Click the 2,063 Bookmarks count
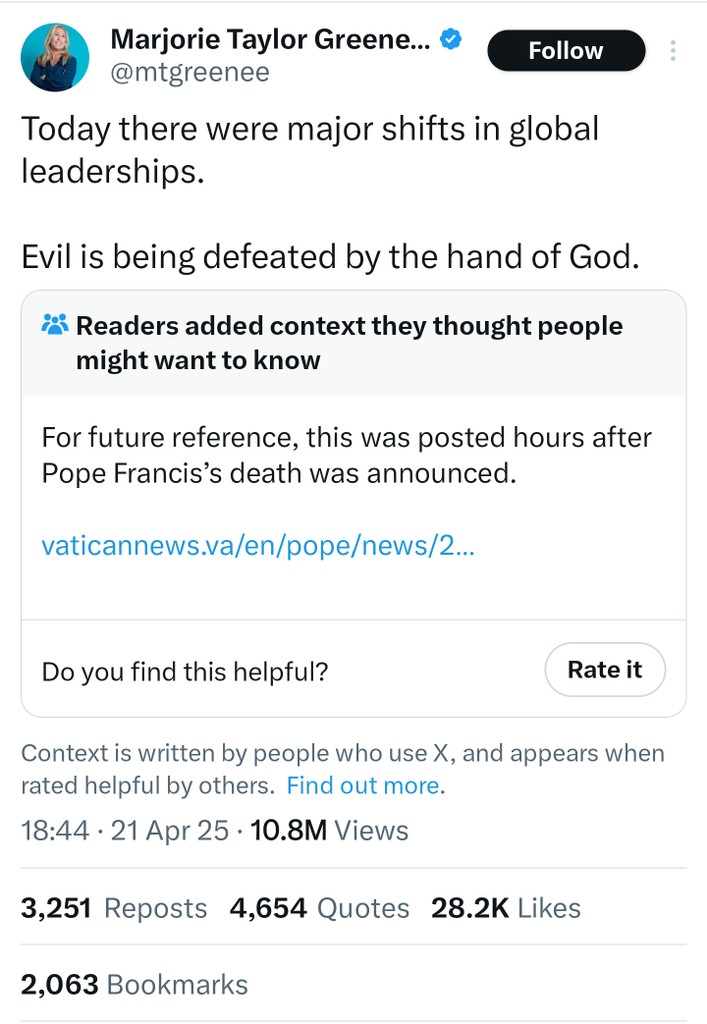 134,984
